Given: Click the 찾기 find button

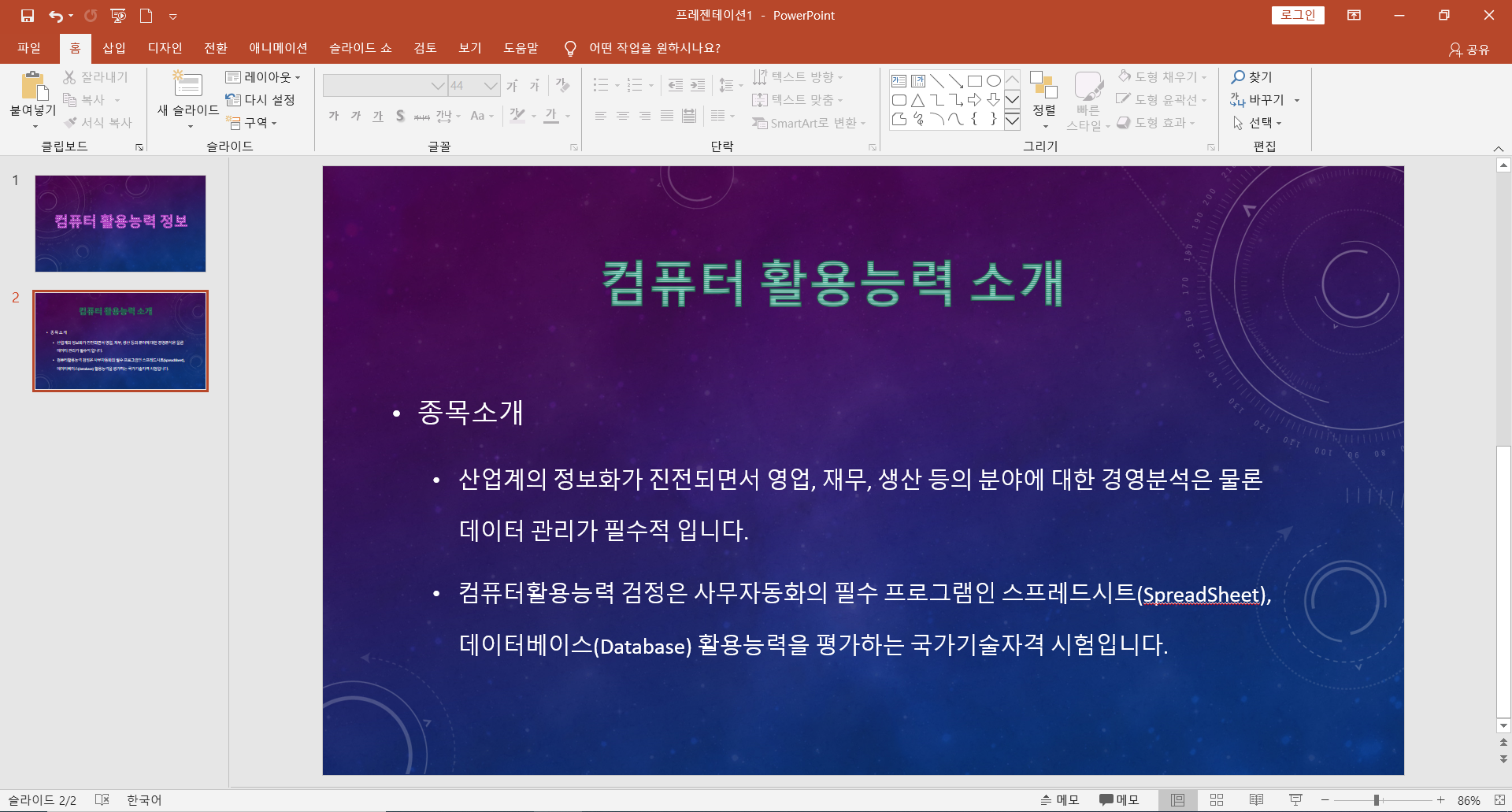Looking at the screenshot, I should pos(1252,77).
